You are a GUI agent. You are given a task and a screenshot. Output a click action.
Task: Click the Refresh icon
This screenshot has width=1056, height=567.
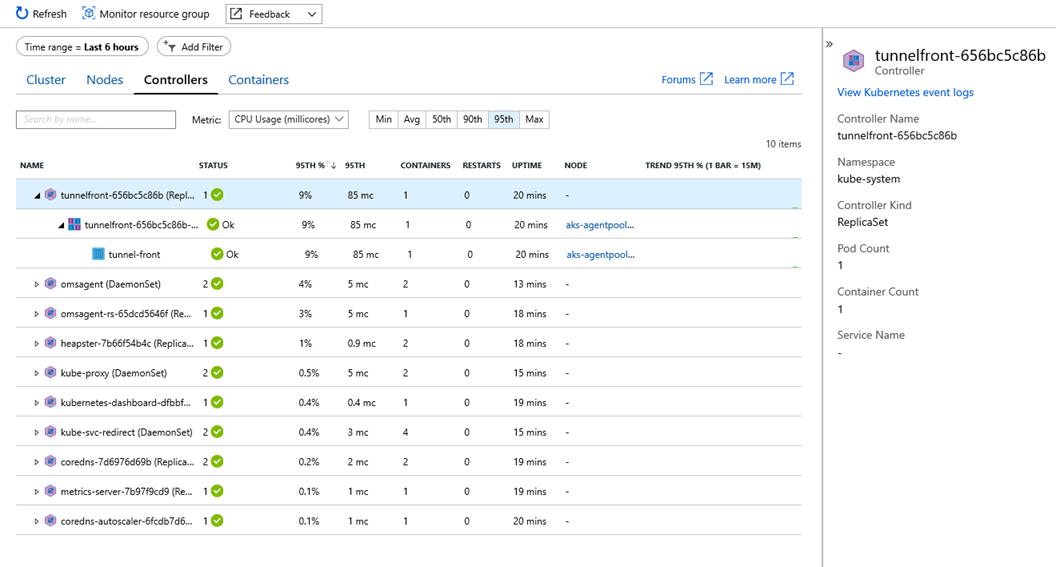pyautogui.click(x=22, y=13)
